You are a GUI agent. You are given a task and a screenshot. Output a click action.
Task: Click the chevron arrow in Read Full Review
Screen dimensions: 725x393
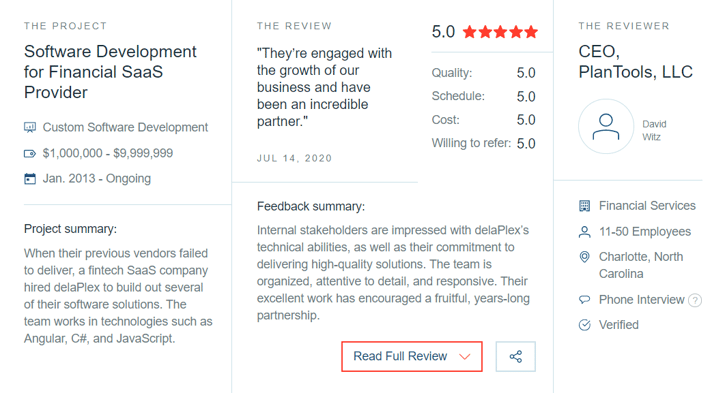click(465, 356)
